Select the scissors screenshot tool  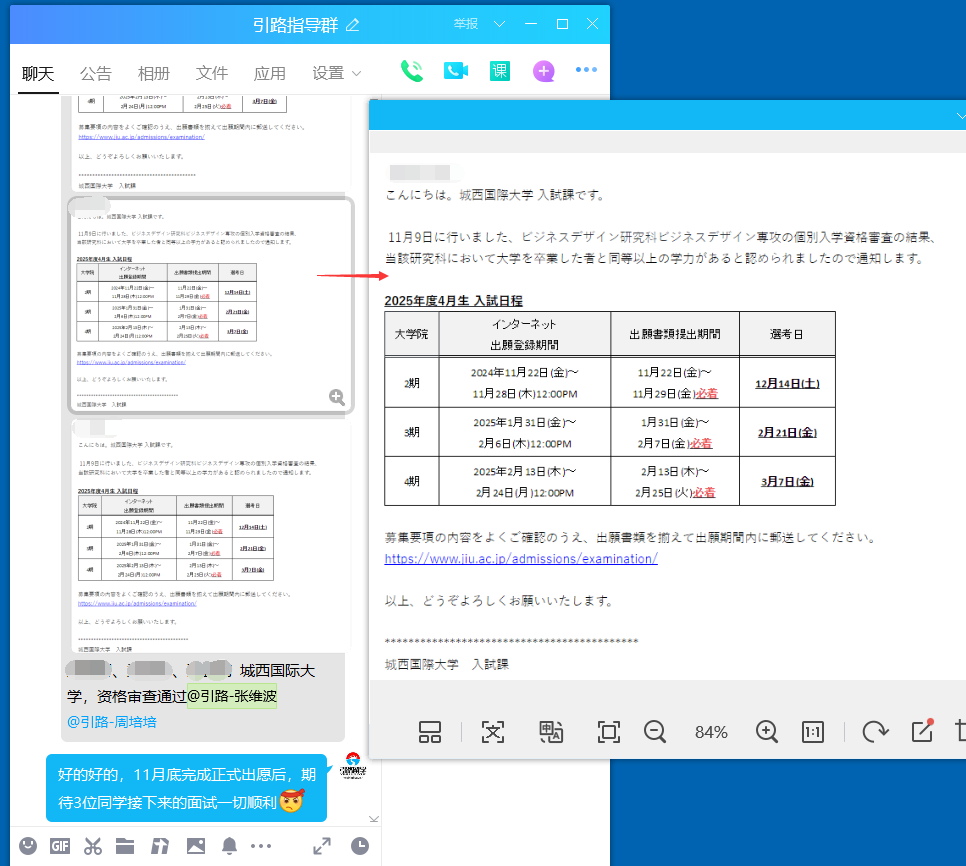93,846
